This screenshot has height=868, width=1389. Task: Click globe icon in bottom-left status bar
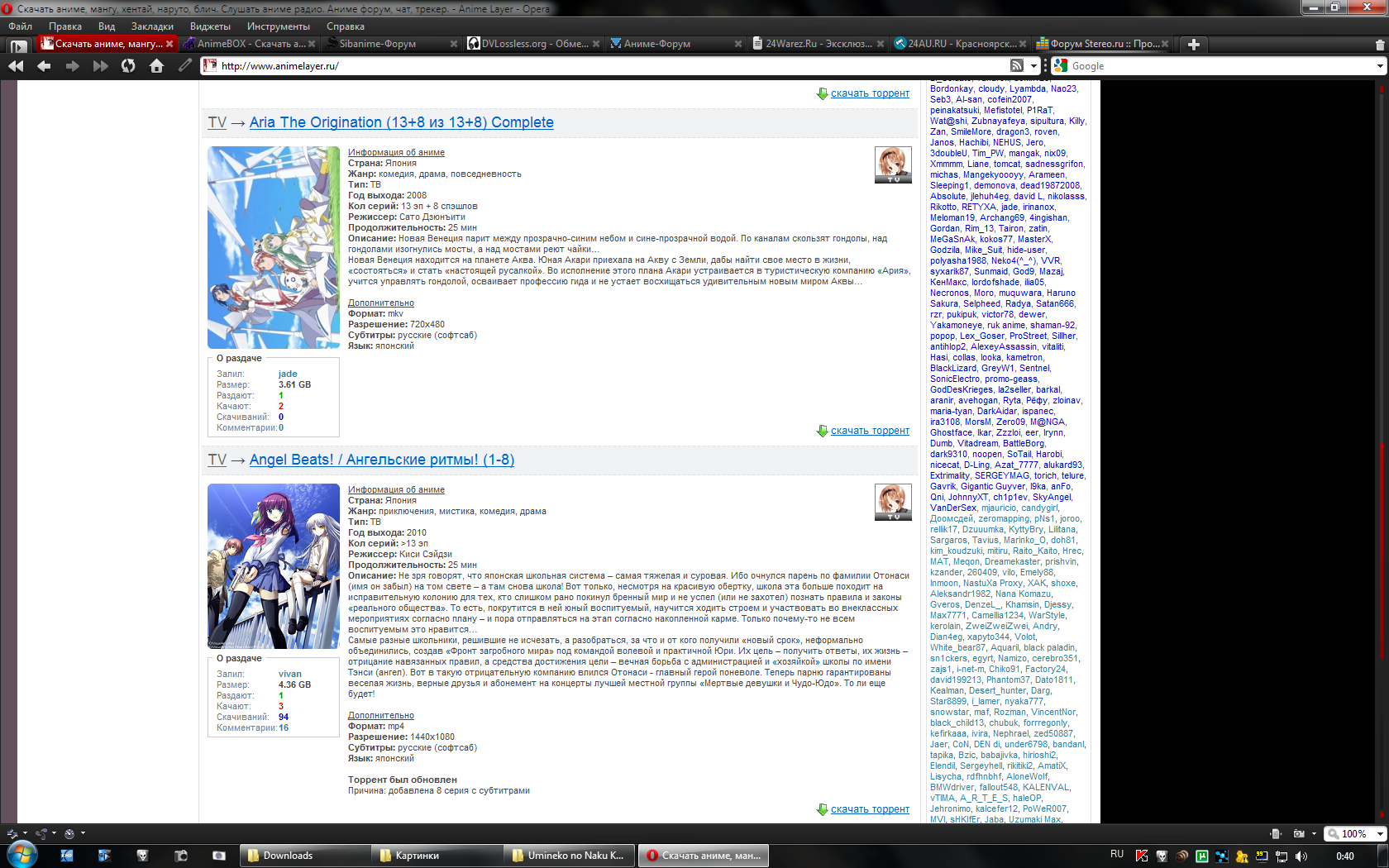[69, 833]
